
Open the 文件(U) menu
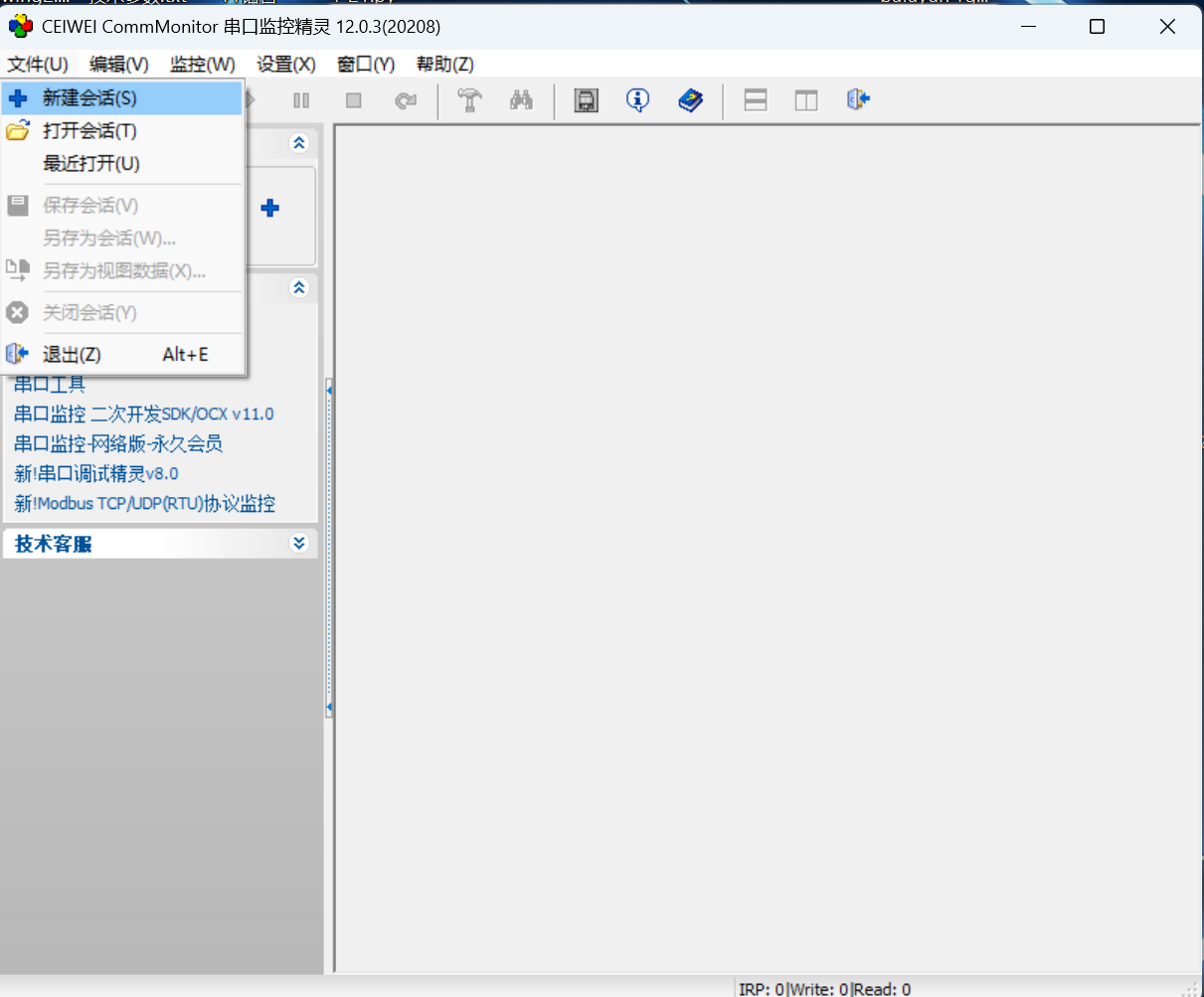[38, 65]
